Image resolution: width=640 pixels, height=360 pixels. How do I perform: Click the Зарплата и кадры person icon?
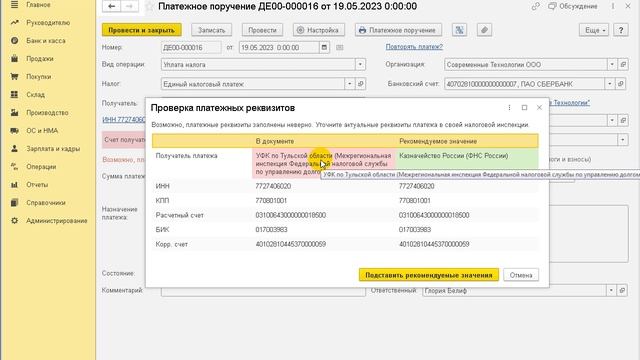pos(14,149)
